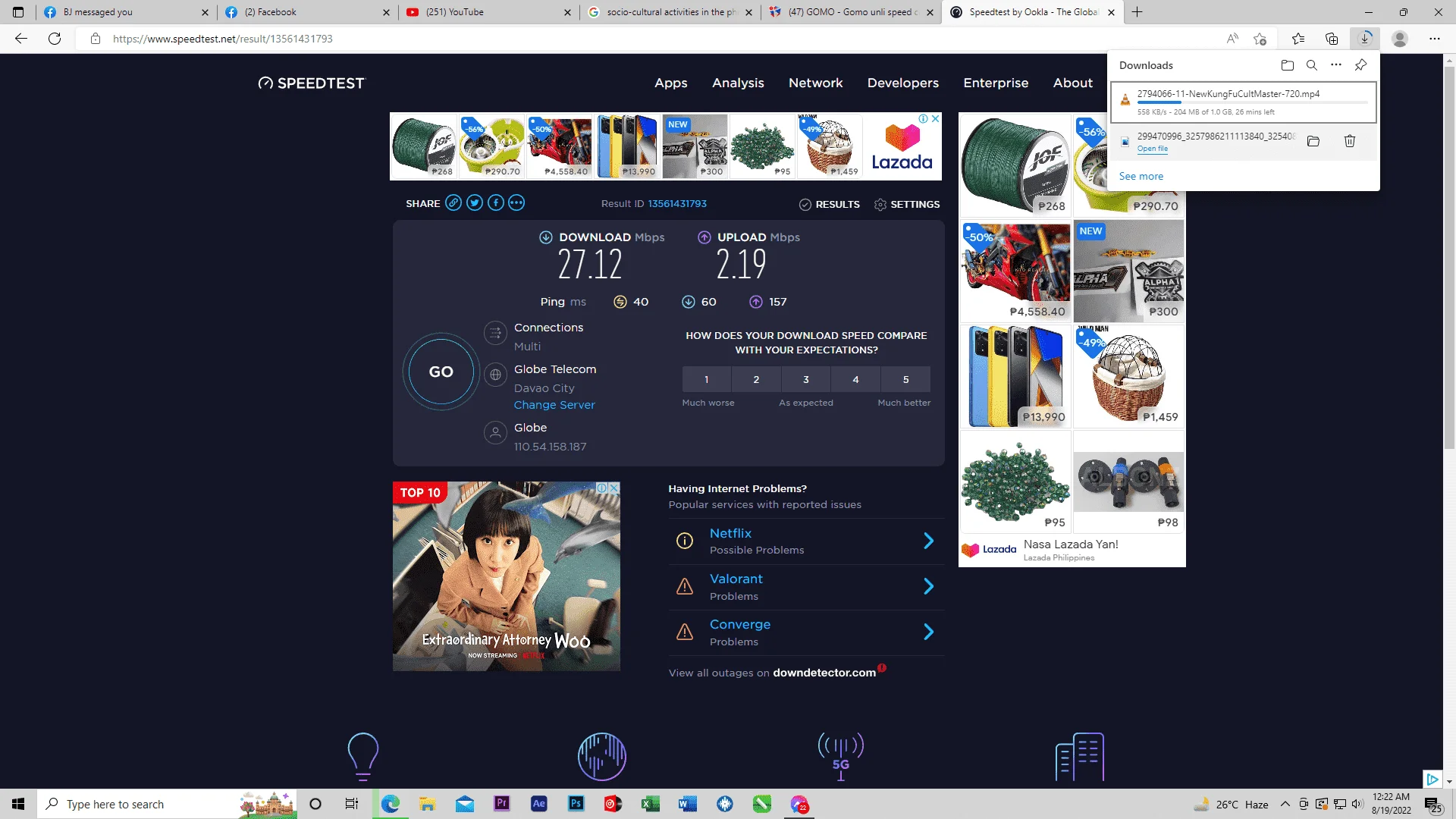Switch to the GOMO browser tab

click(851, 12)
